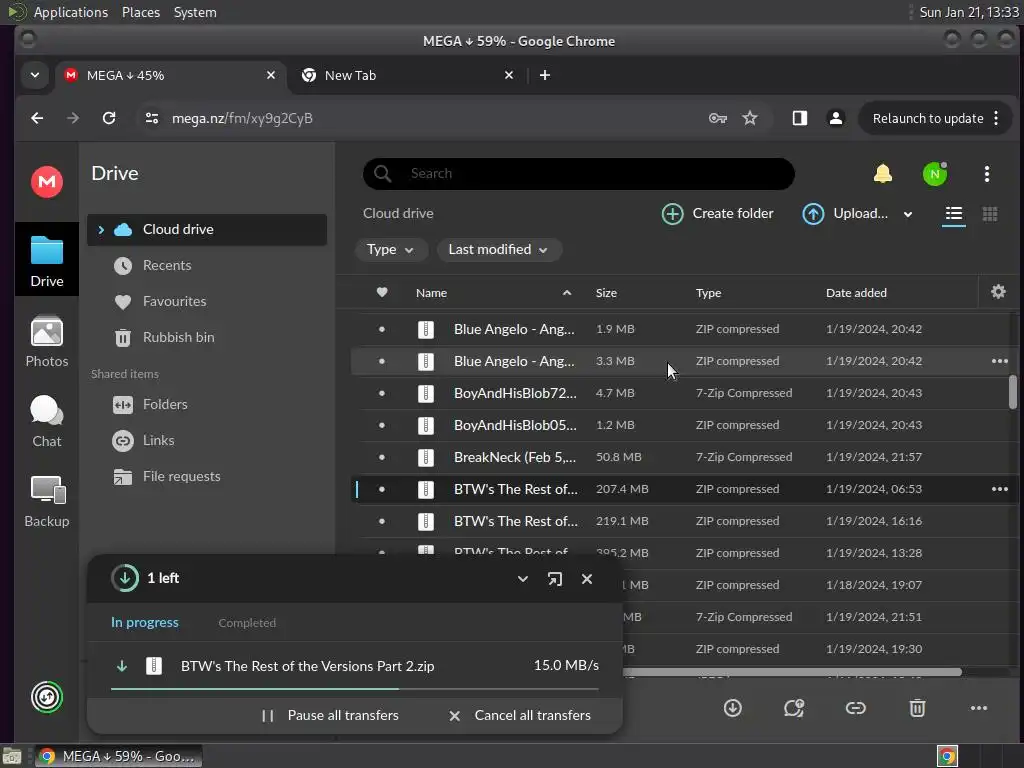The height and width of the screenshot is (768, 1024).
Task: Collapse the transfers panel
Action: click(522, 579)
